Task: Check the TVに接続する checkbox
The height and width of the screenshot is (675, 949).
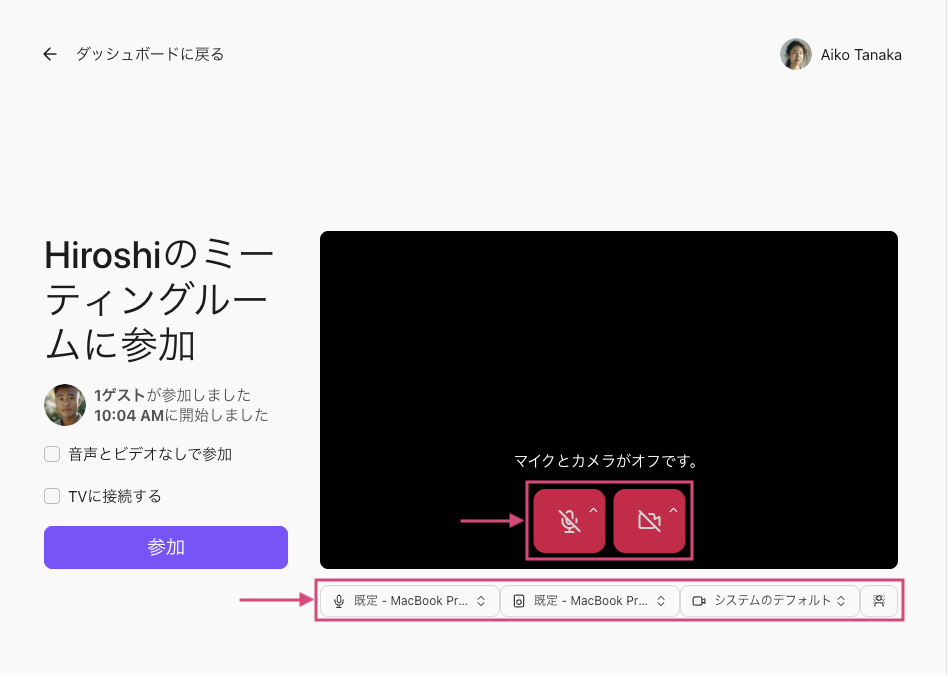Action: 52,496
